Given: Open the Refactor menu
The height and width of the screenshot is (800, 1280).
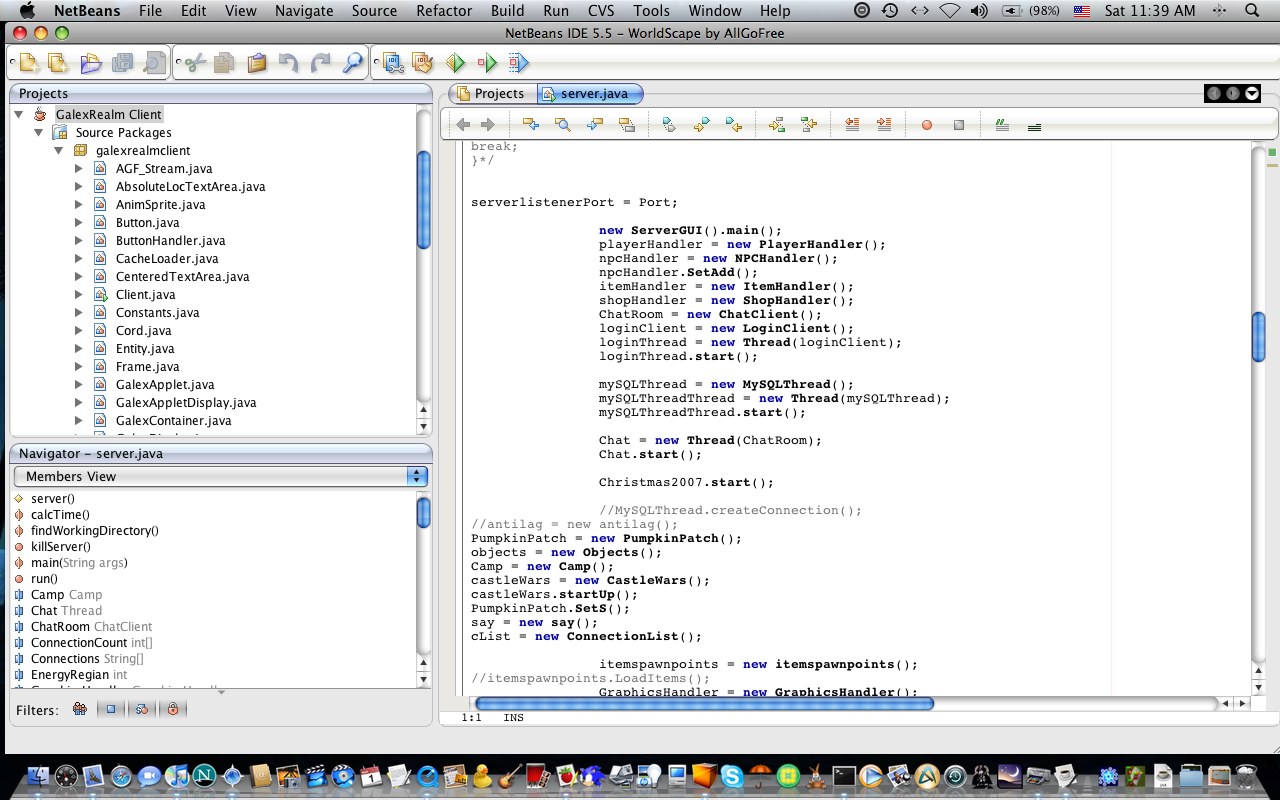Looking at the screenshot, I should 444,11.
